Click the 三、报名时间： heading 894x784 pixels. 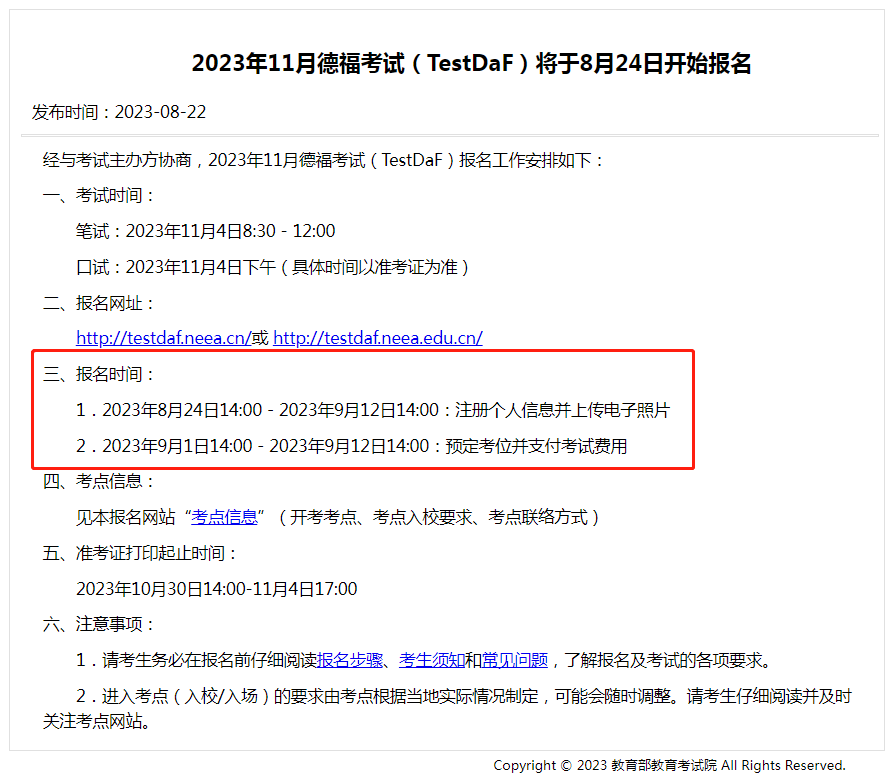99,374
